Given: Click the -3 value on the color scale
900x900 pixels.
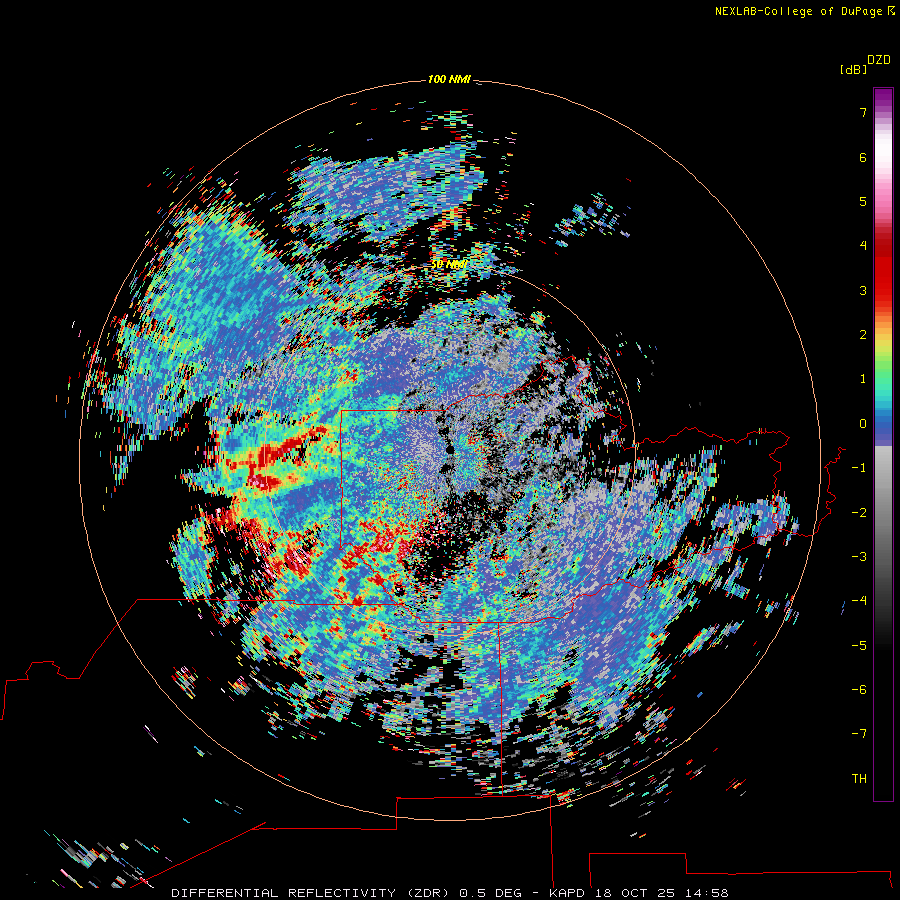Looking at the screenshot, I should pyautogui.click(x=859, y=557).
